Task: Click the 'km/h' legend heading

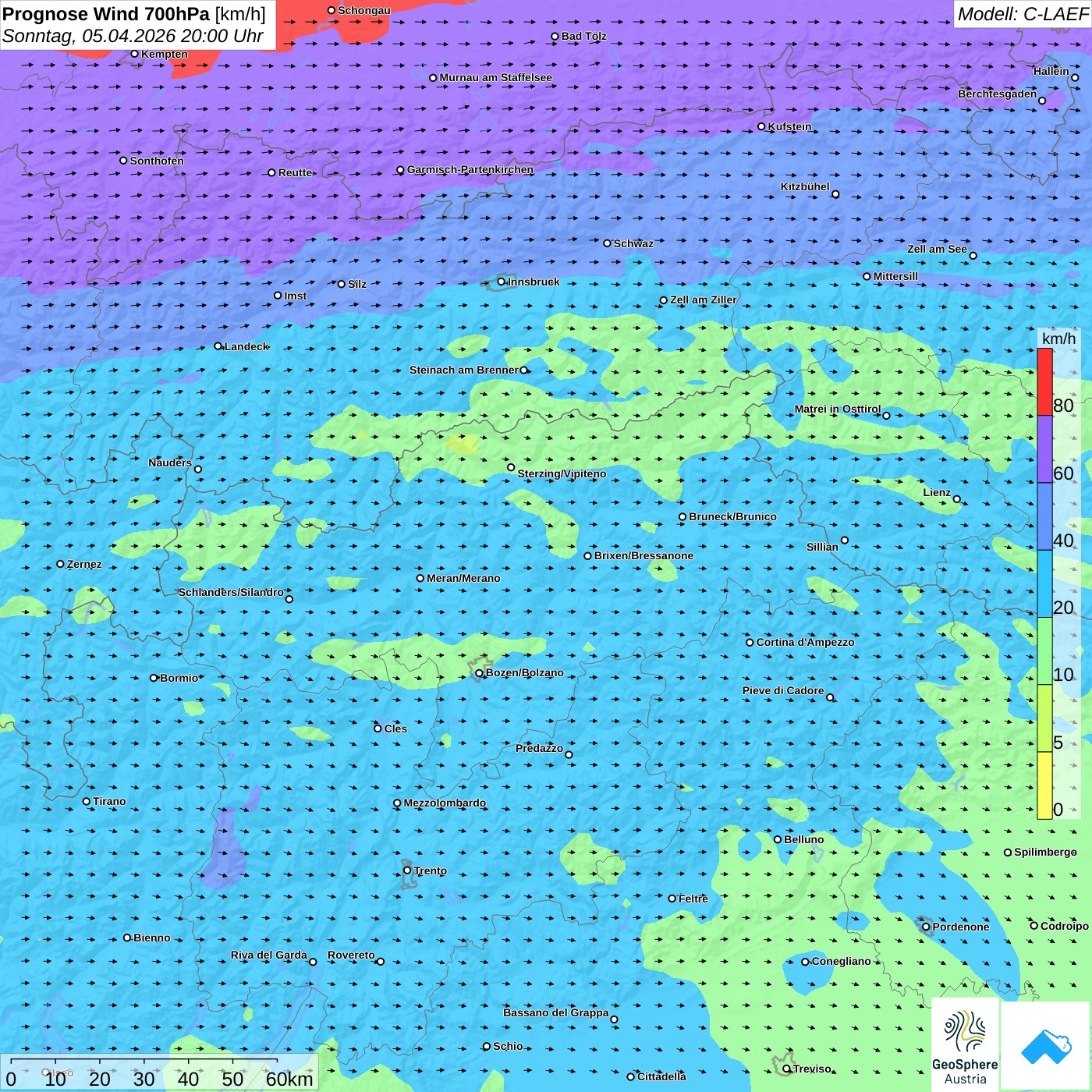Action: tap(1058, 339)
